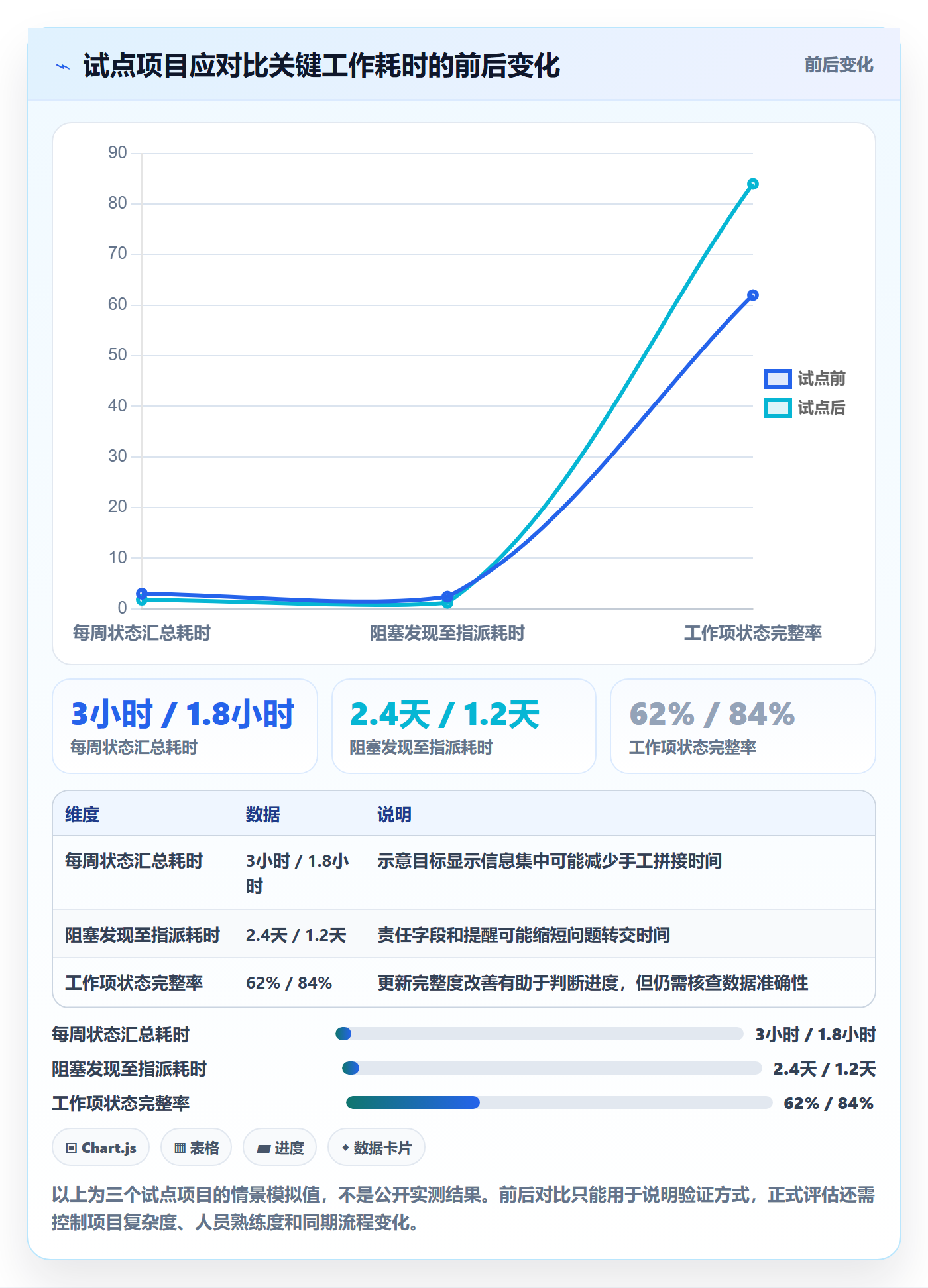Click the explanation 示意目标显示信息集中可能减少手工拼接时间
The width and height of the screenshot is (928, 1288).
[550, 861]
